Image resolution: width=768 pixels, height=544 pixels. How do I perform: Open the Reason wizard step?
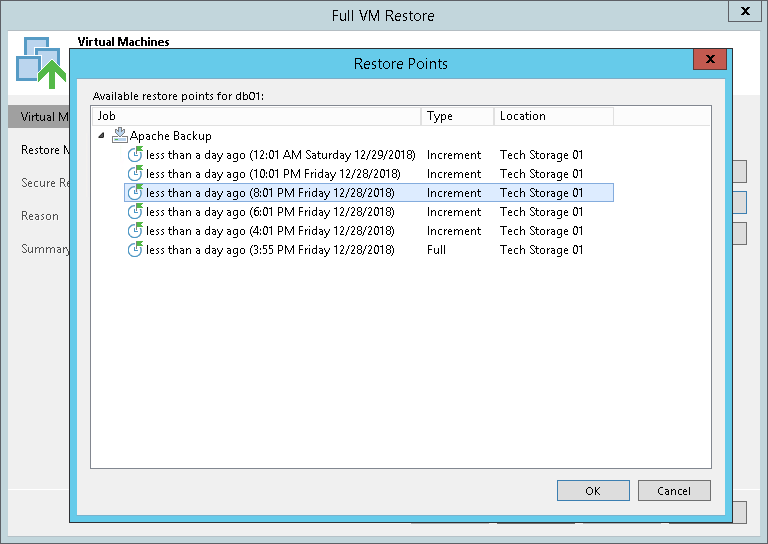click(x=40, y=216)
